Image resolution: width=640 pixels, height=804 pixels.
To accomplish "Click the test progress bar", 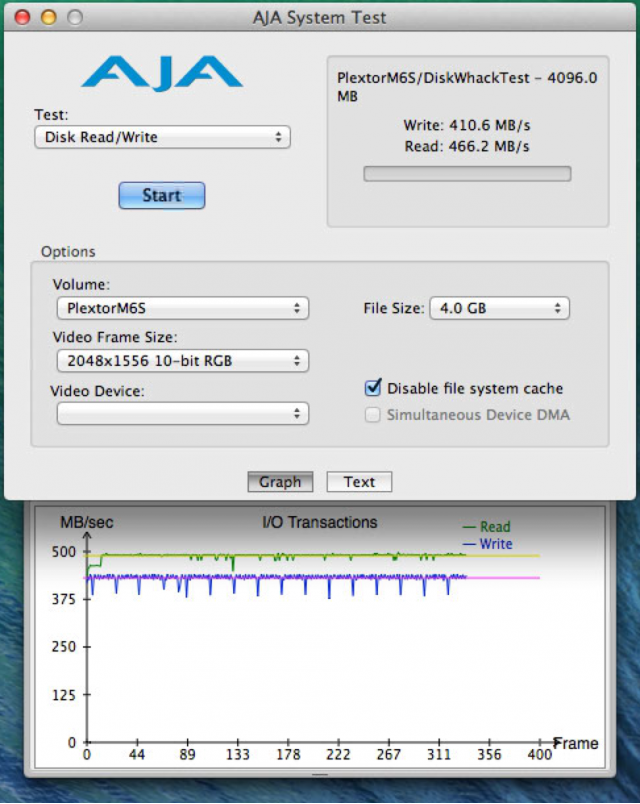I will [467, 174].
